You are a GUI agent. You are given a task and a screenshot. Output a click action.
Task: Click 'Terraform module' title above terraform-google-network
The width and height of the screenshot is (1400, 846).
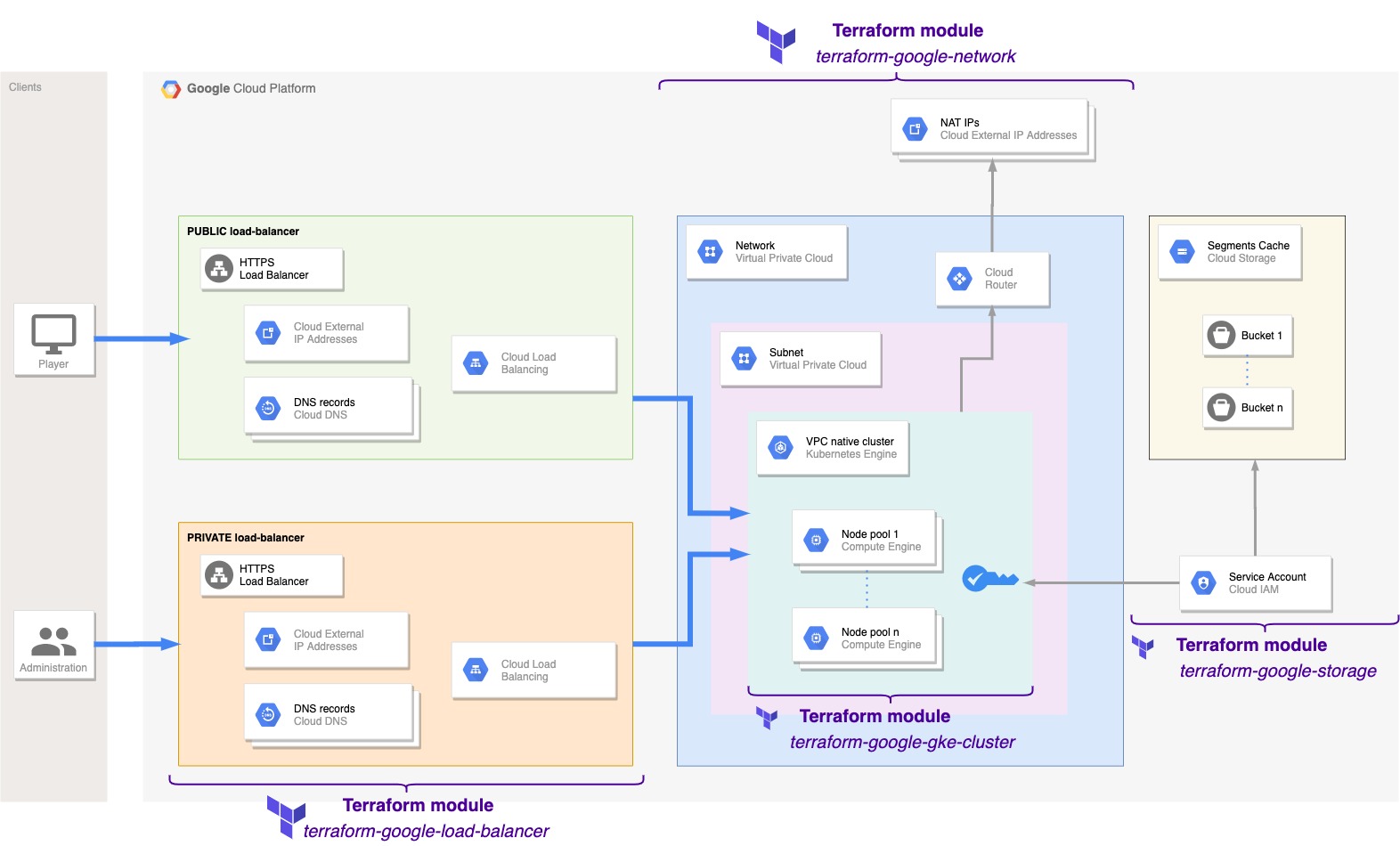point(908,30)
